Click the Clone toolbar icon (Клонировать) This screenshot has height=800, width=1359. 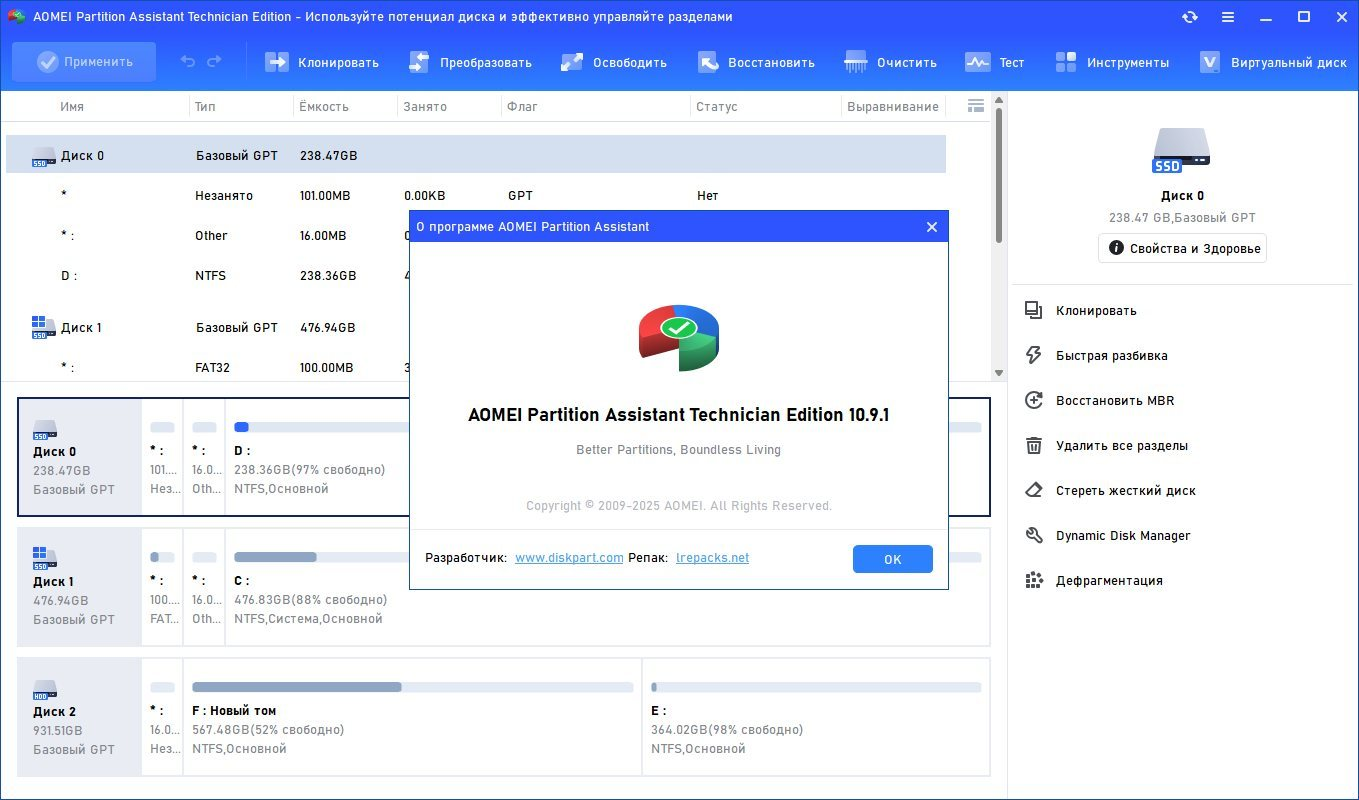(277, 62)
